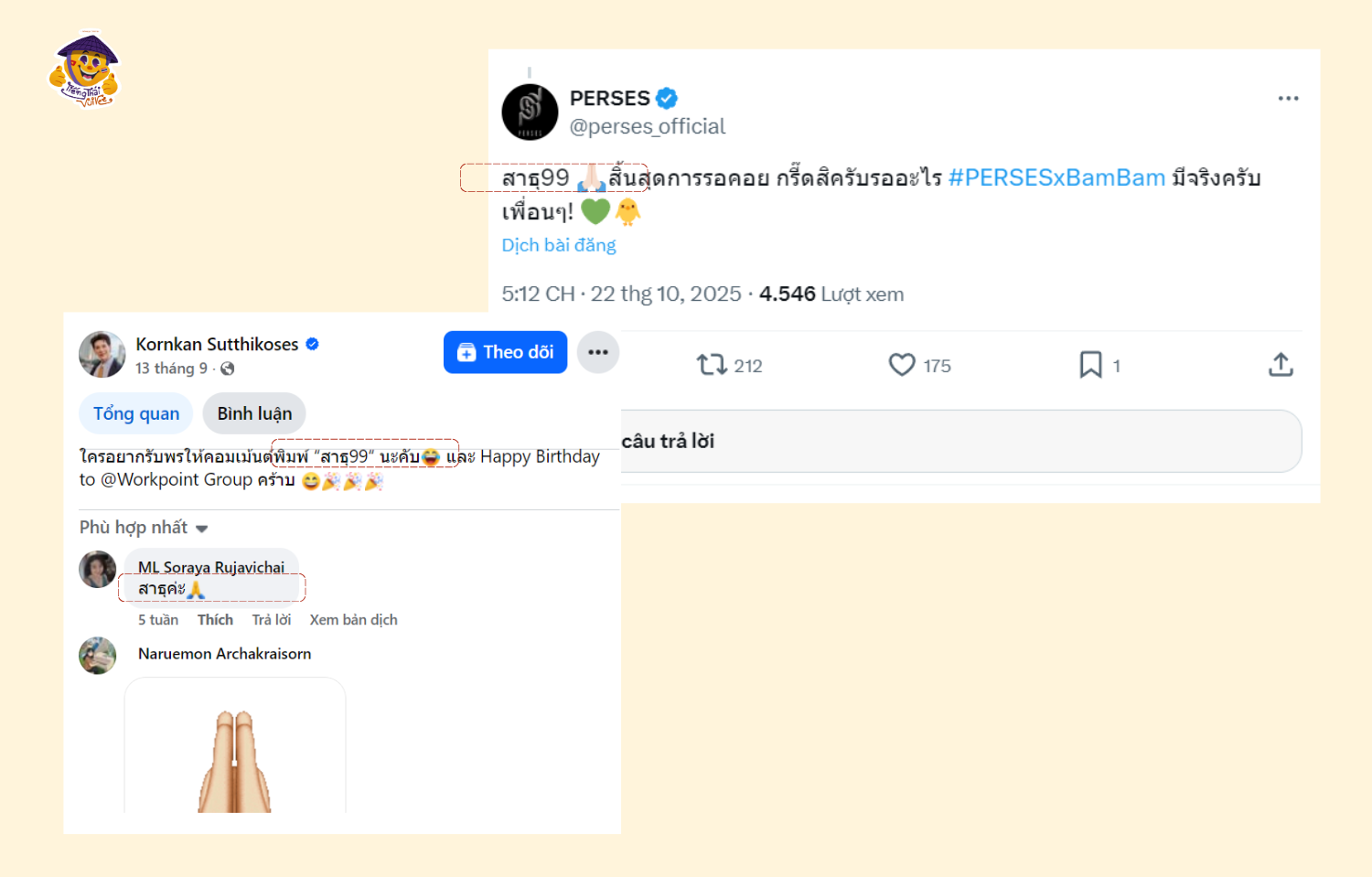This screenshot has width=1372, height=877.
Task: Click the mascot logo in the top-left corner
Action: (x=85, y=70)
